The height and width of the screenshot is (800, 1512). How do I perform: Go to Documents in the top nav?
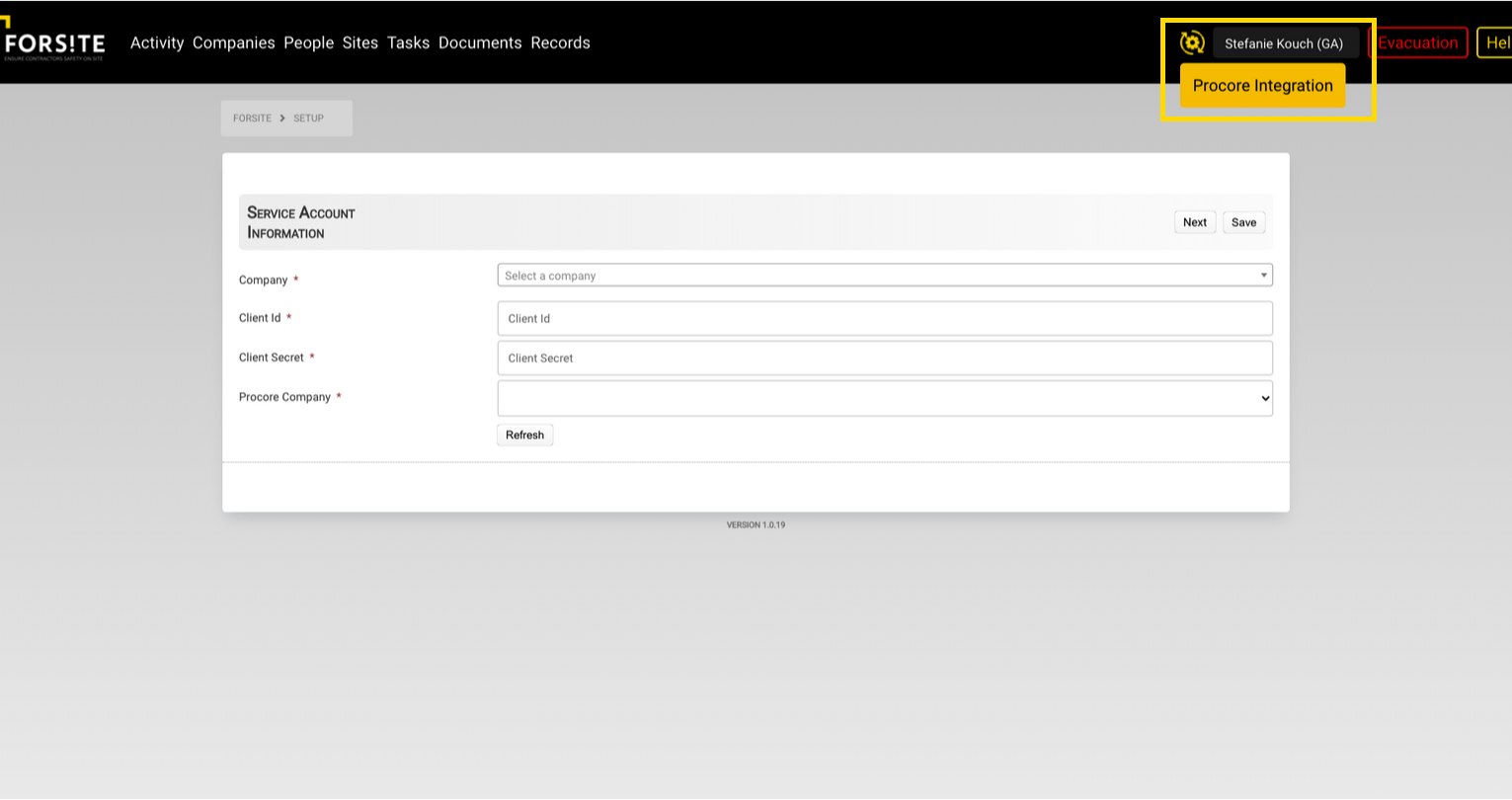[480, 42]
